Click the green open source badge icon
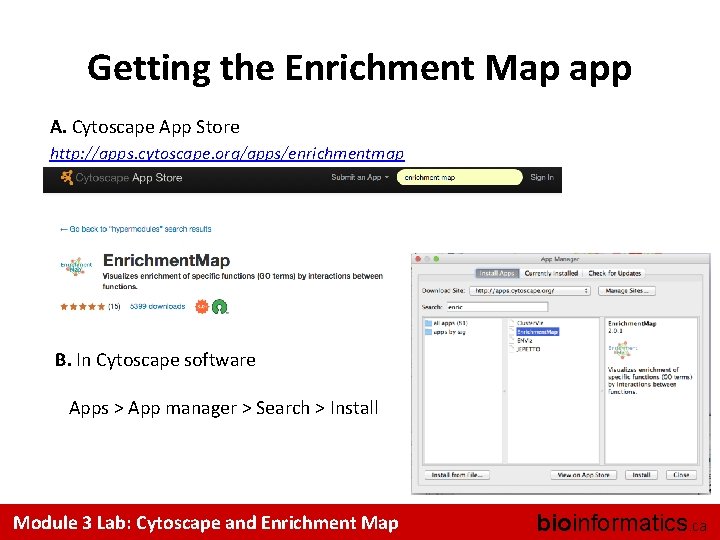This screenshot has width=720, height=540. 219,306
